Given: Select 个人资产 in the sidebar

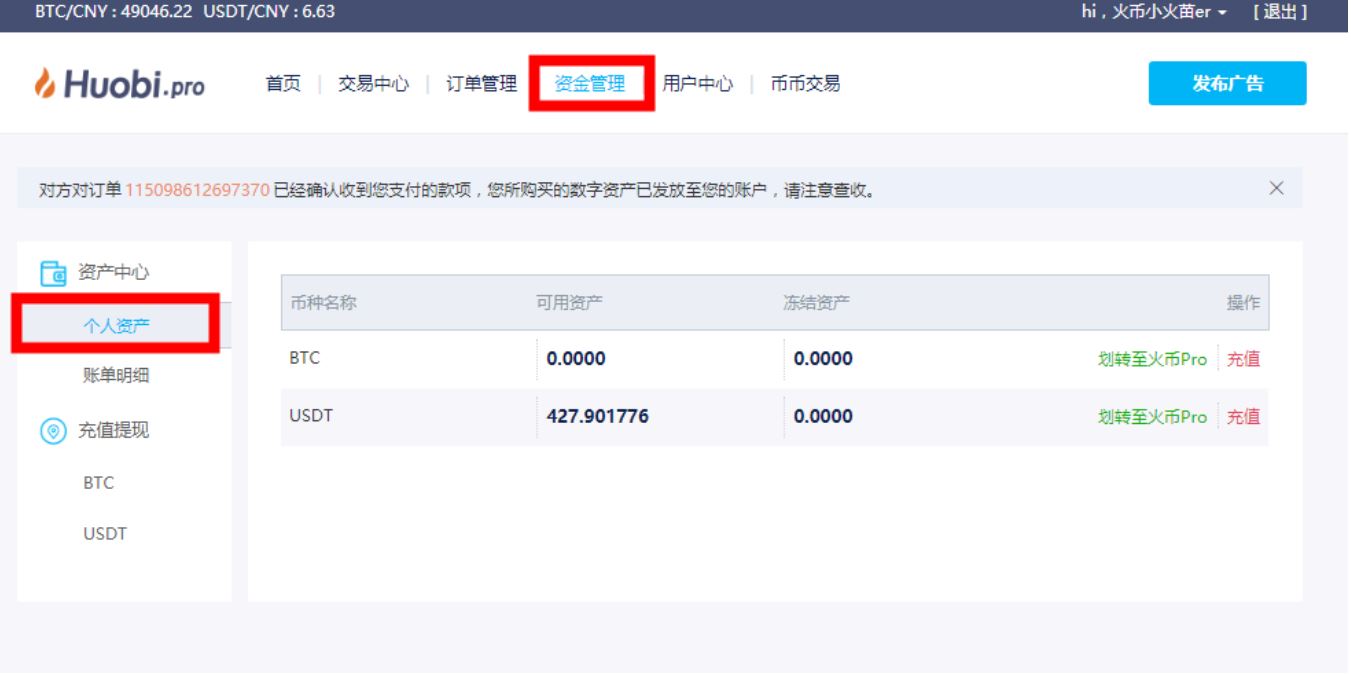Looking at the screenshot, I should (x=116, y=325).
